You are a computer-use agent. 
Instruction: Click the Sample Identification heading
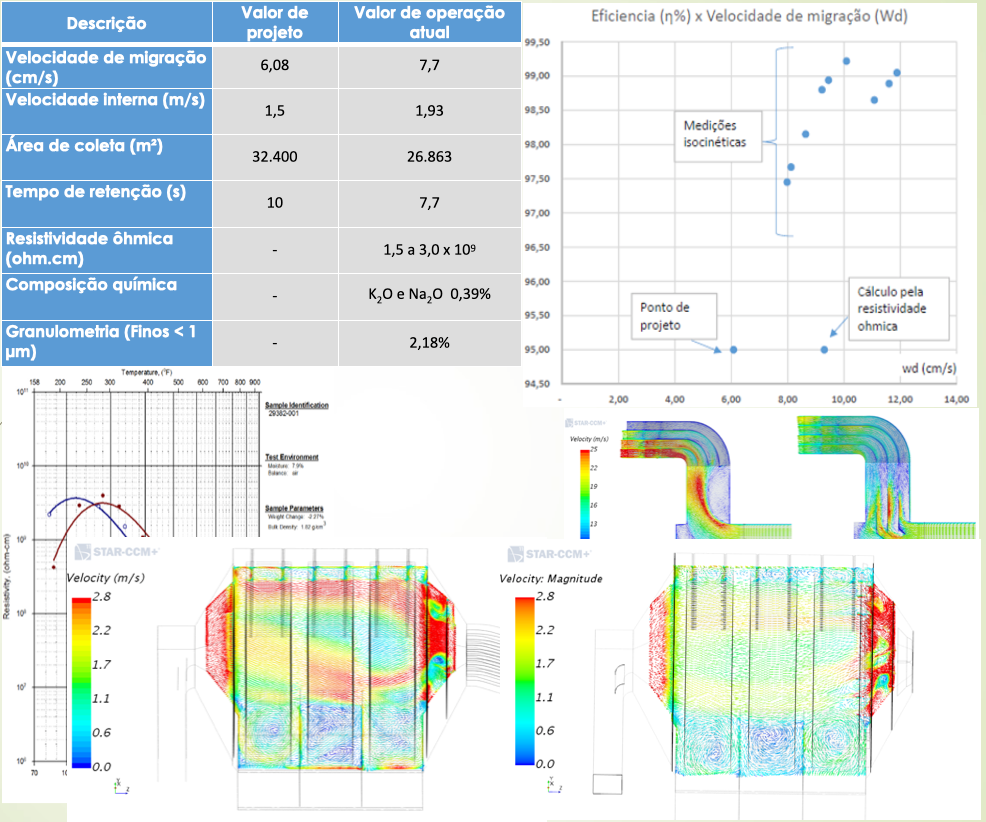tap(297, 405)
